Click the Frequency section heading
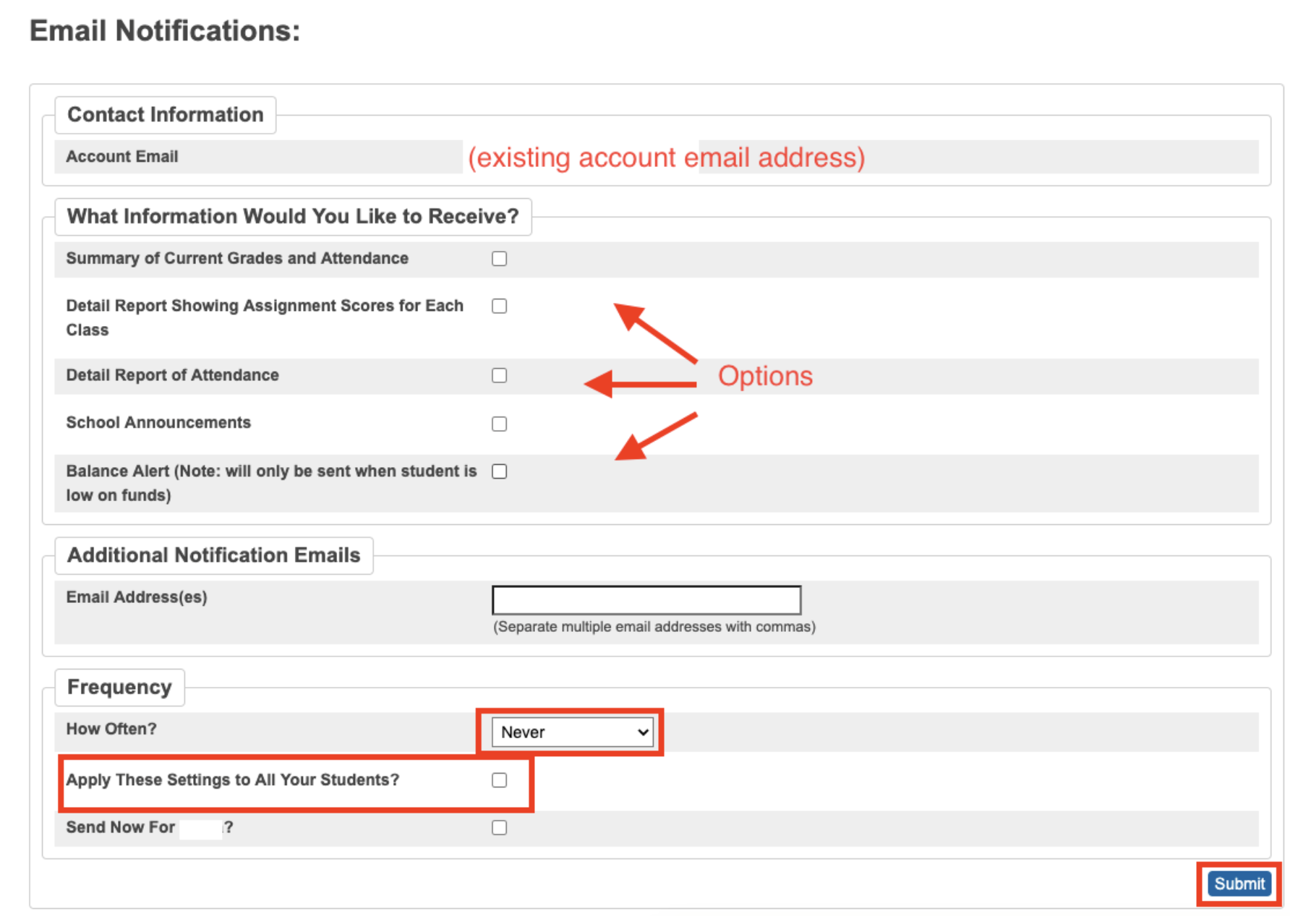 (x=119, y=687)
